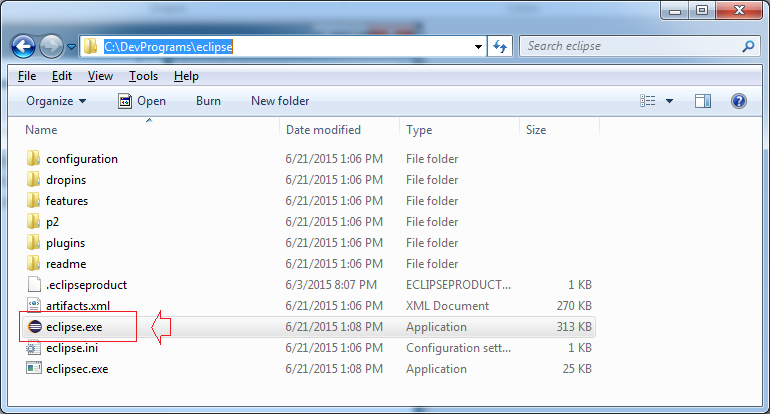Click the folder icon in address bar
This screenshot has width=770, height=414.
tap(90, 47)
